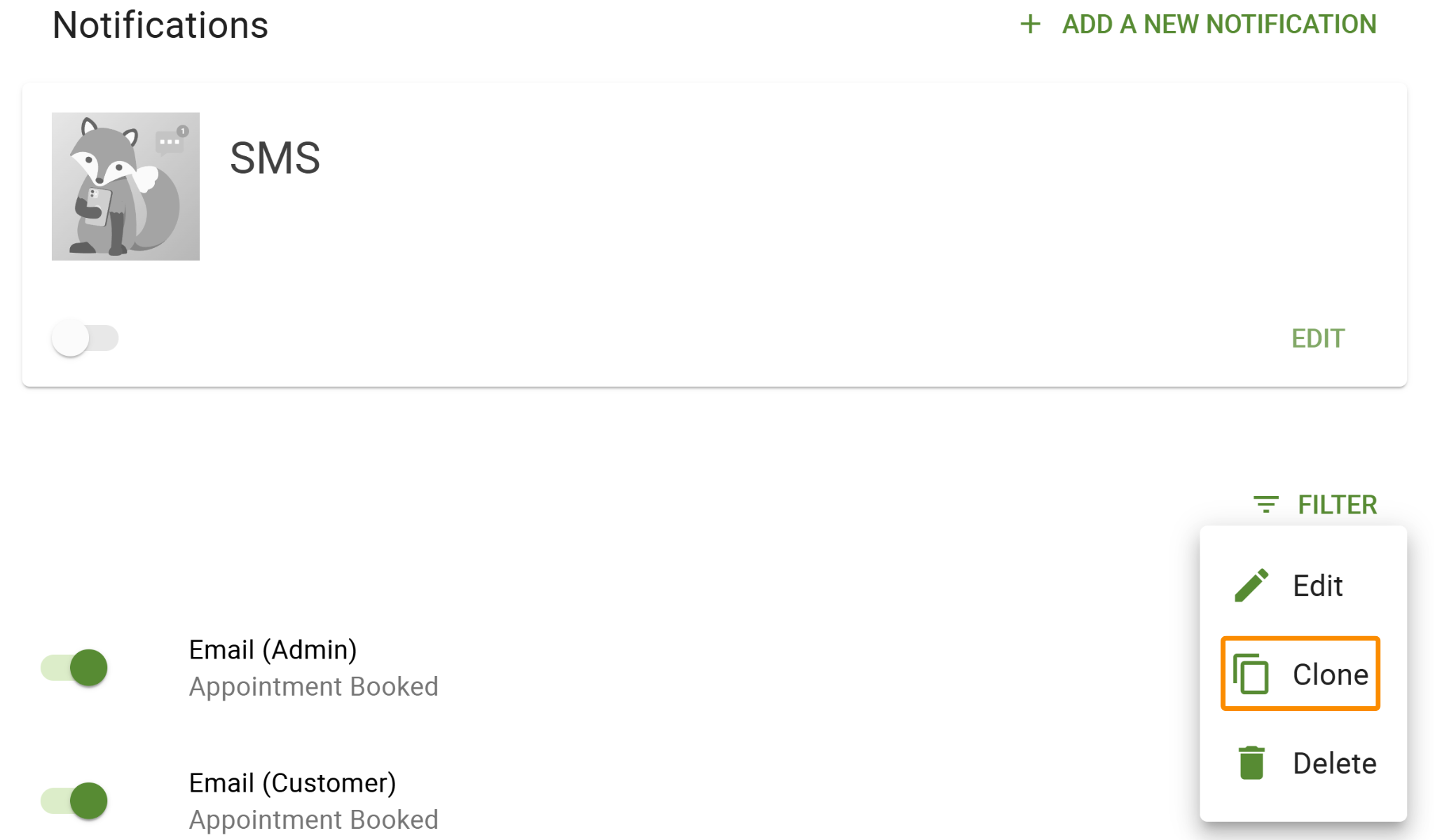The image size is (1435, 840).
Task: Open the Email (Admin) notification entry
Action: (313, 668)
